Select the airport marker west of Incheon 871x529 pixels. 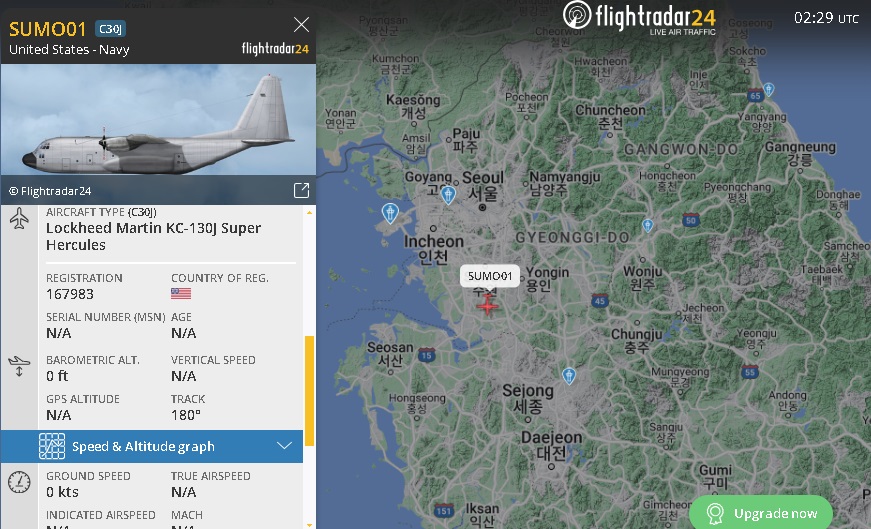[390, 213]
